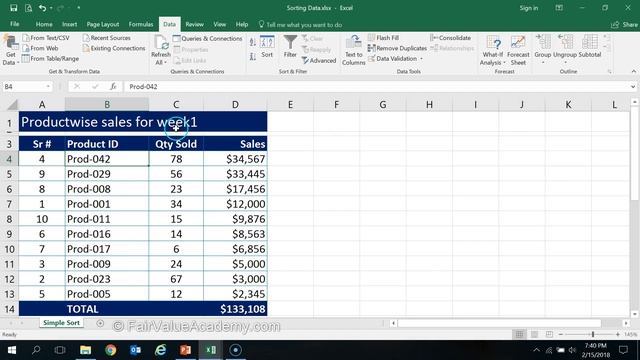Click the Share button

point(624,25)
